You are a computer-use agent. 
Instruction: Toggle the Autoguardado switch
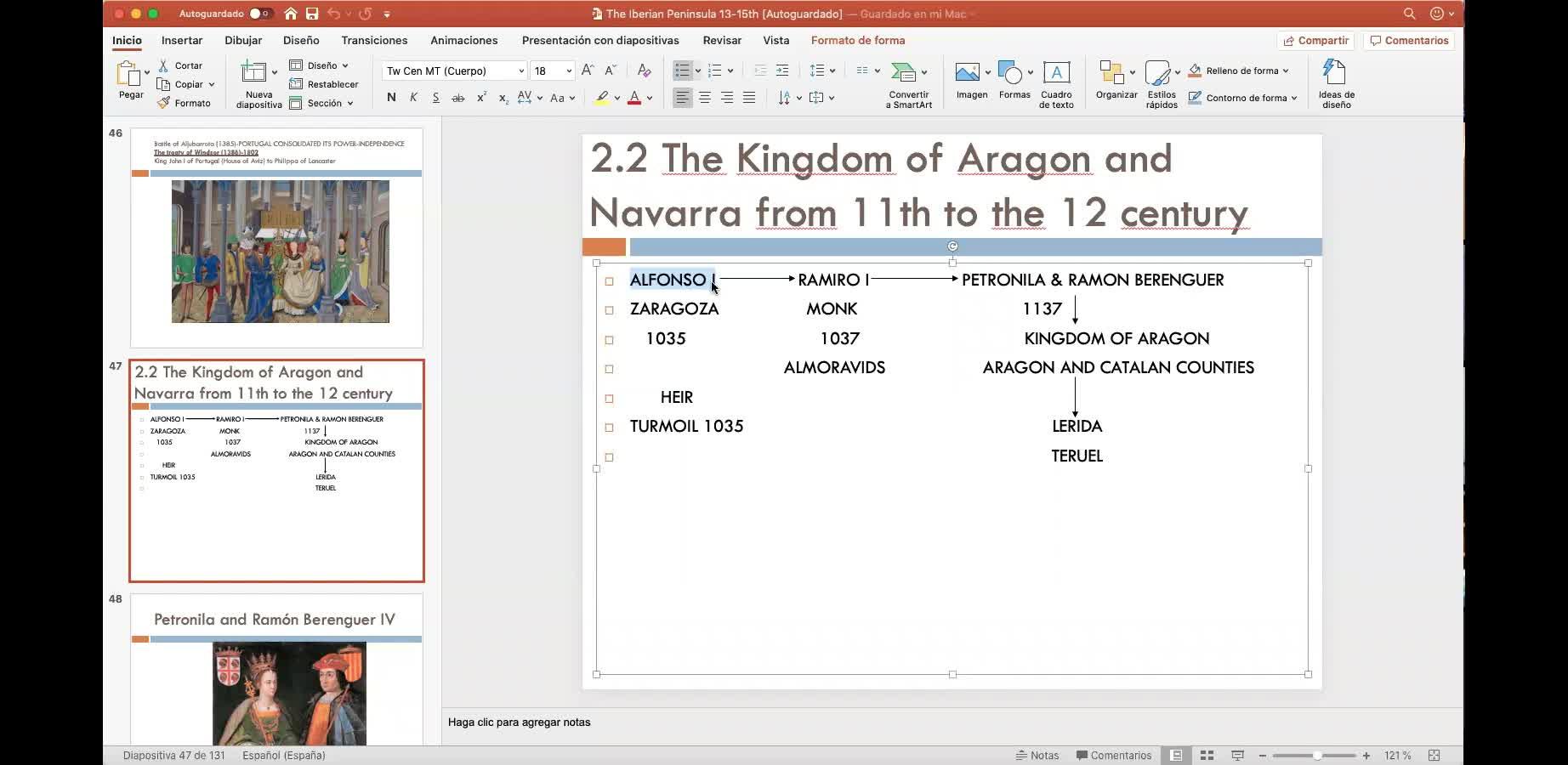[x=259, y=14]
